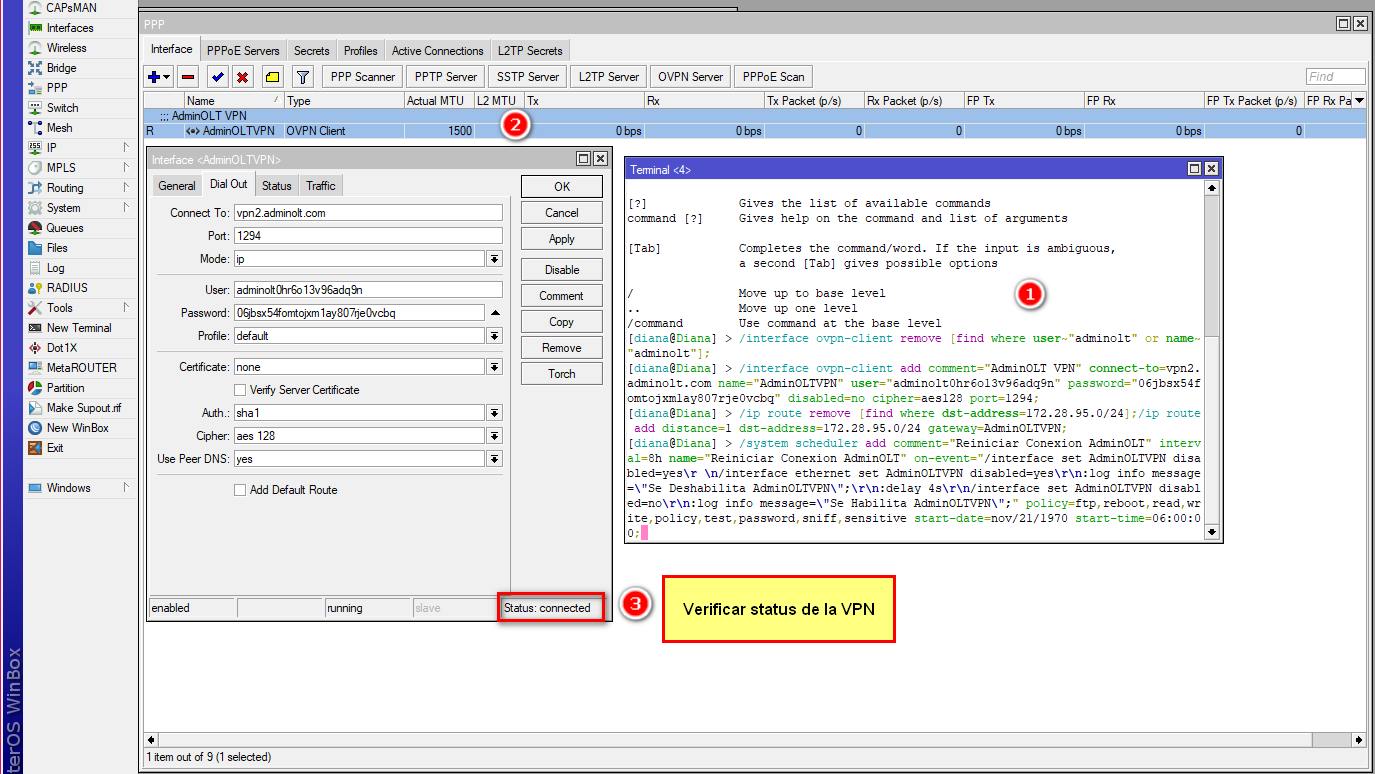Expand the password field toggle arrow
Screen dimensions: 1375x774
tap(494, 313)
